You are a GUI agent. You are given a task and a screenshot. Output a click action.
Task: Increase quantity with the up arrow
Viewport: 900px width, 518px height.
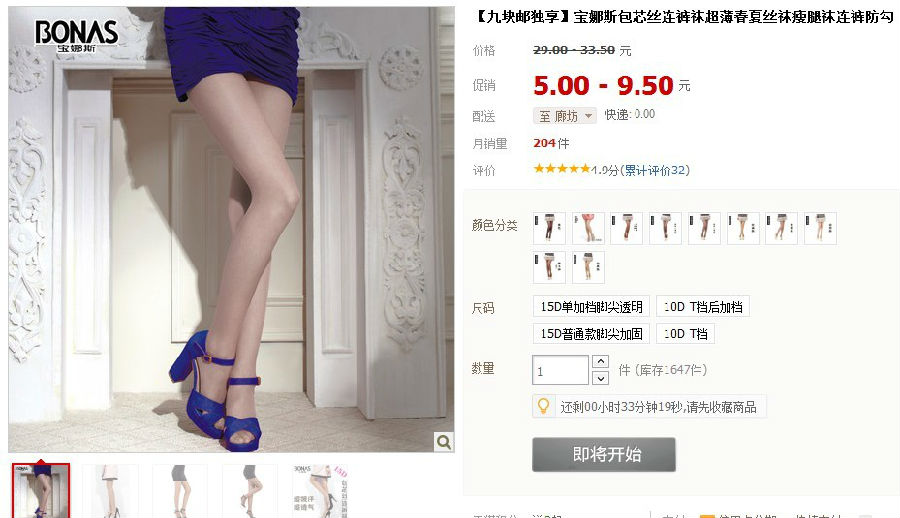600,361
